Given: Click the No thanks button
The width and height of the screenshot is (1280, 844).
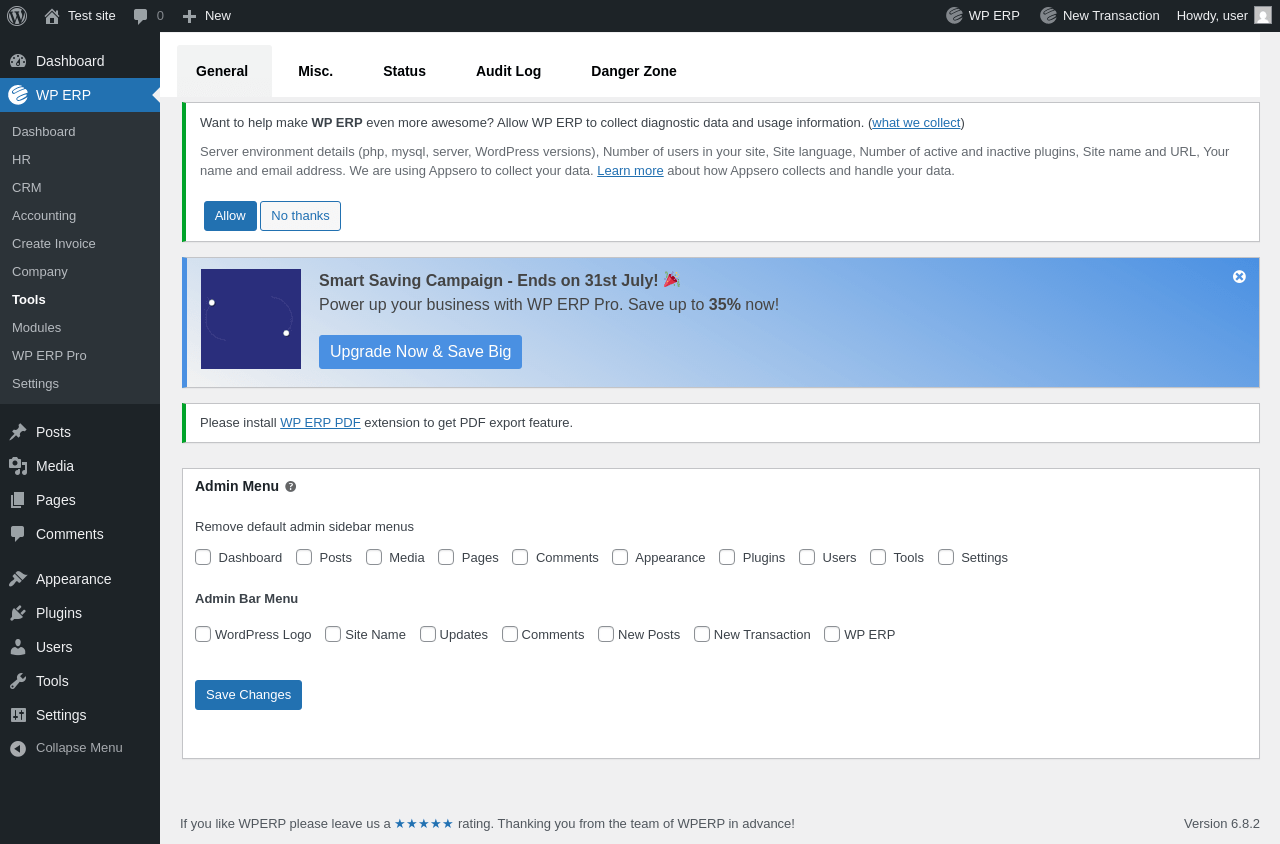Looking at the screenshot, I should [300, 216].
